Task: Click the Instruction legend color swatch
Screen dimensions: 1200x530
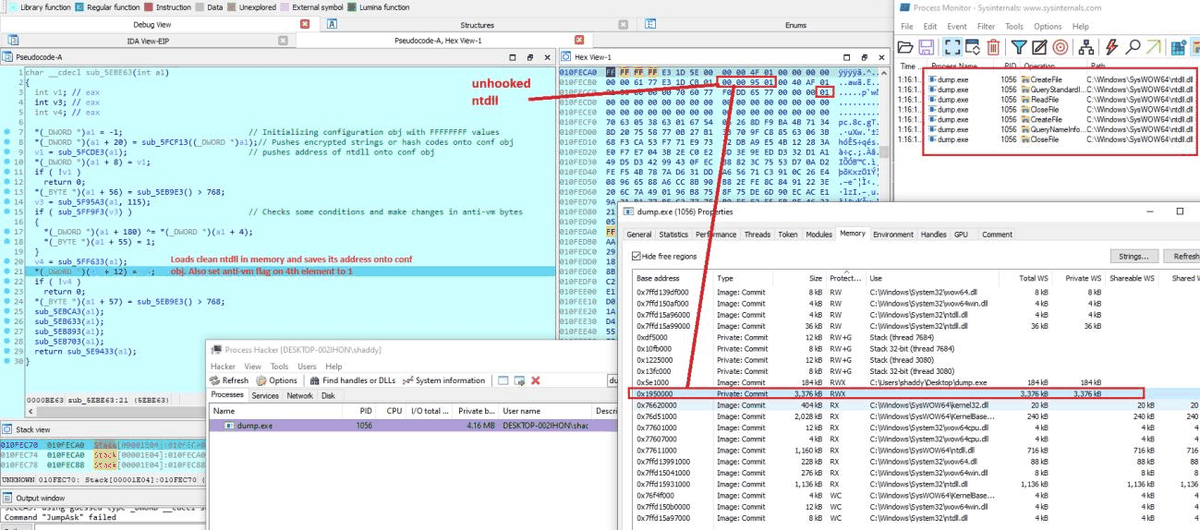Action: 148,7
